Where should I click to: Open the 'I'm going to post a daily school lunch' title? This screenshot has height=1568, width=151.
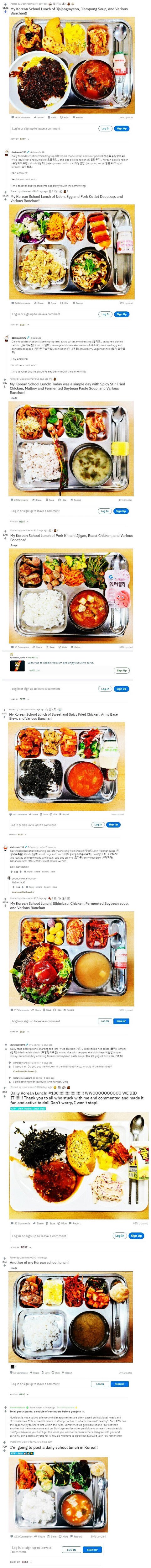pos(53,1448)
